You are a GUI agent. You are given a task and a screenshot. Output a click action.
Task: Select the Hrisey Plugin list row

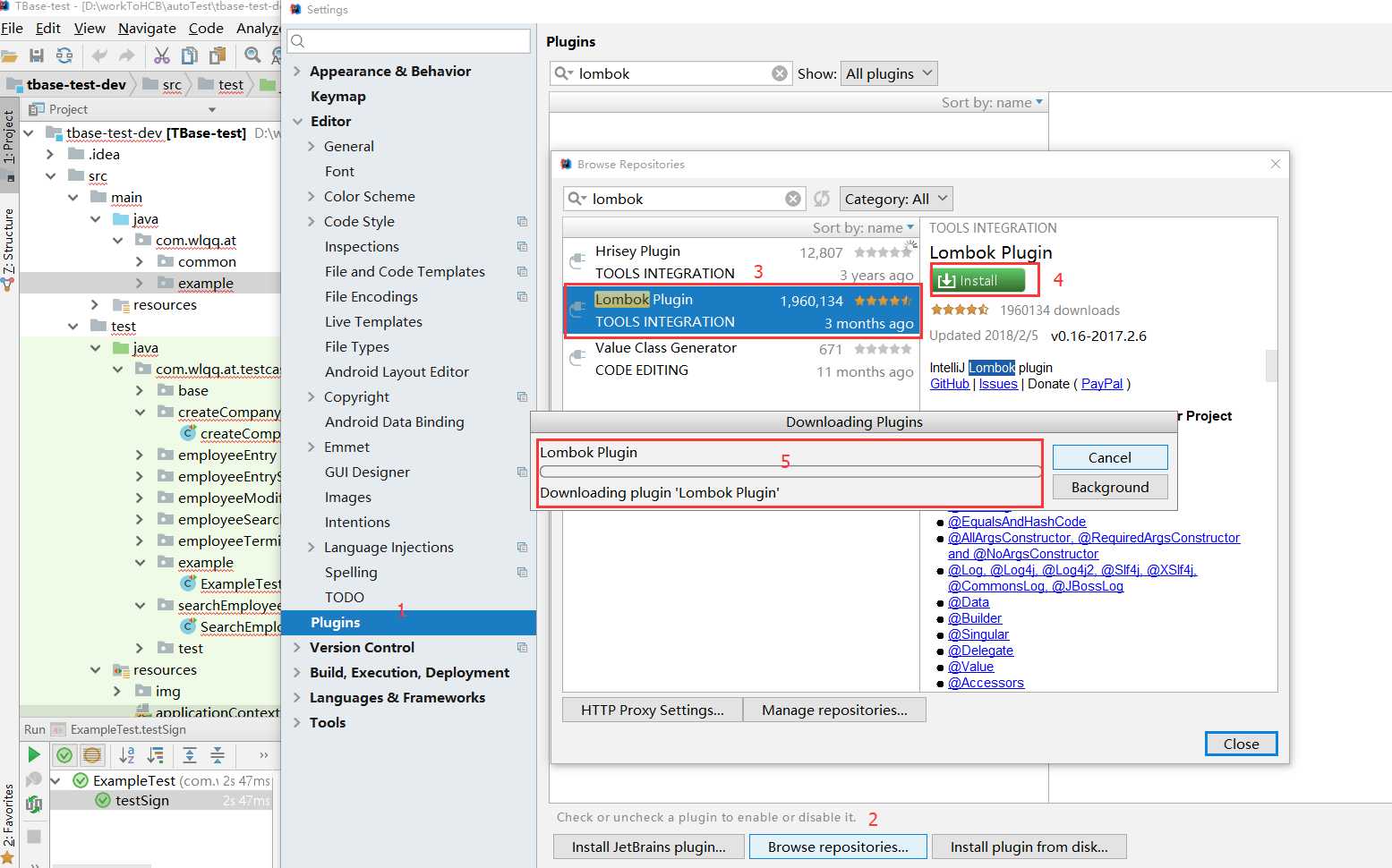tap(742, 262)
